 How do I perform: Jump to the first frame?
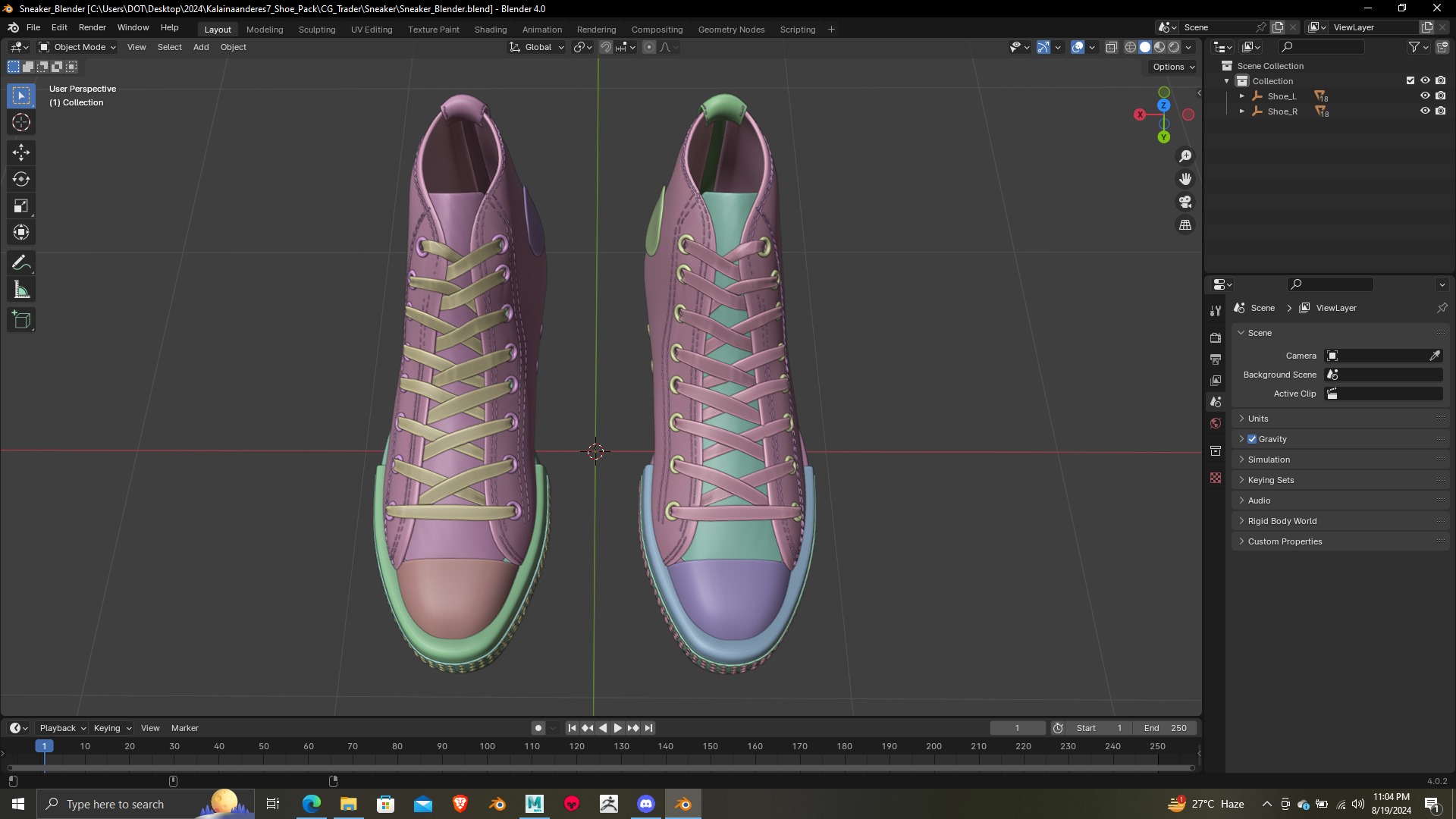[x=572, y=728]
